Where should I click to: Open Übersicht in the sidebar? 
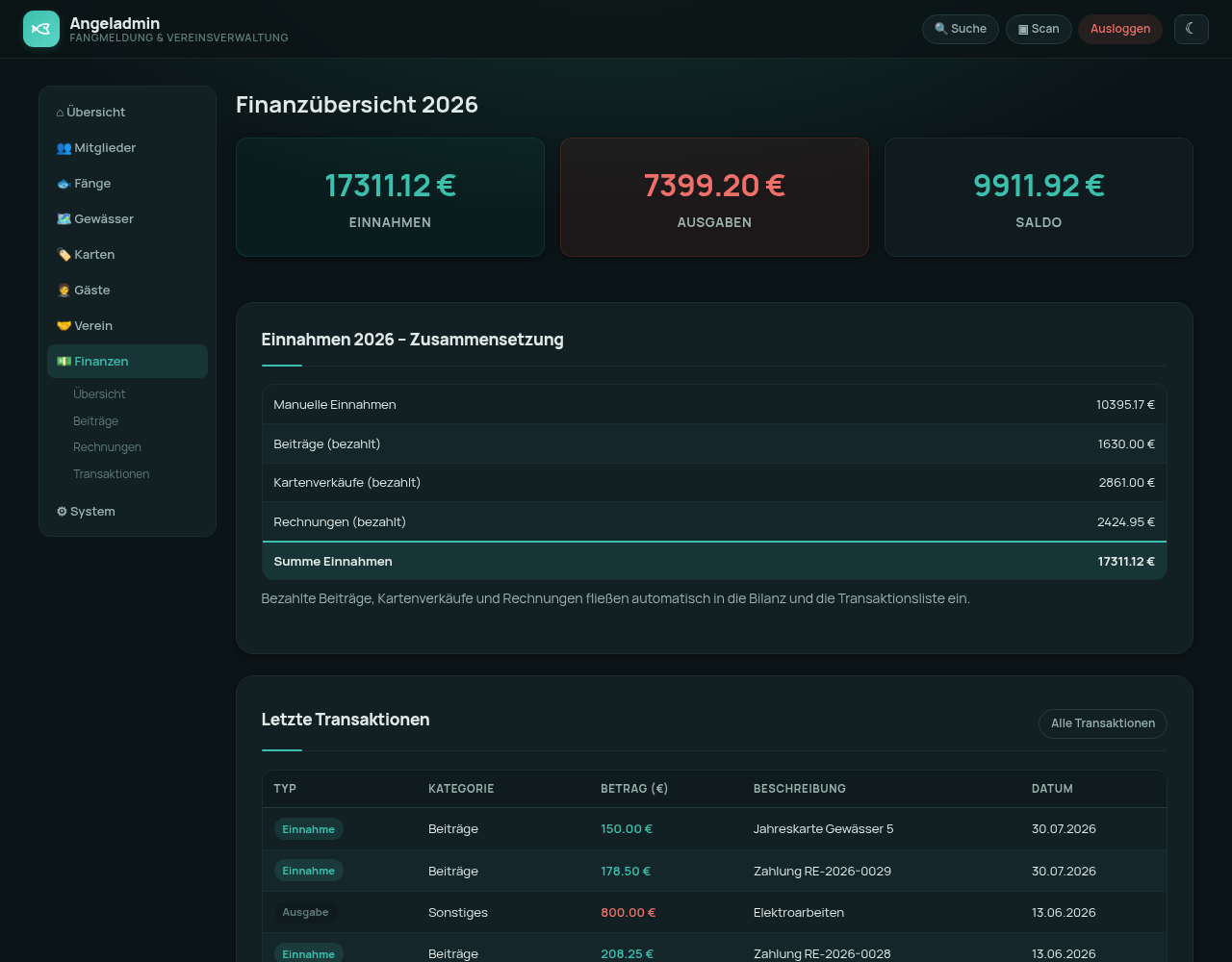click(x=127, y=113)
